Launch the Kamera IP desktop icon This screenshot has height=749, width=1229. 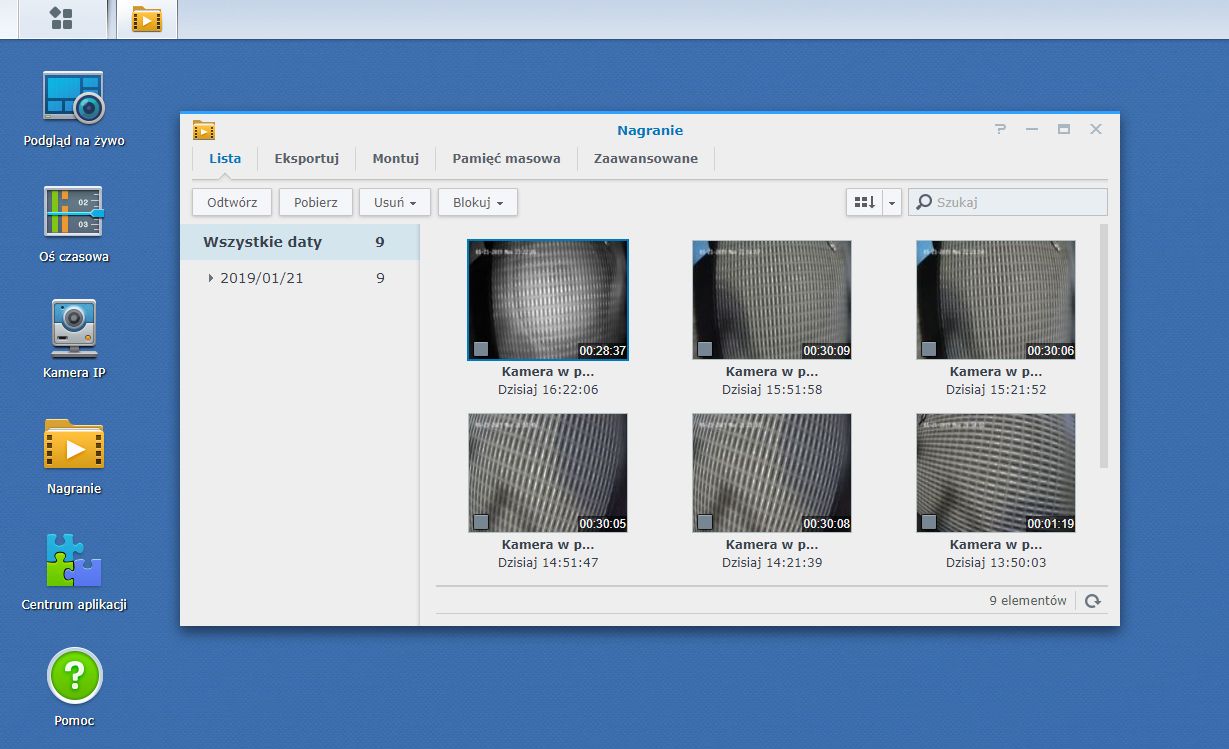(x=73, y=329)
